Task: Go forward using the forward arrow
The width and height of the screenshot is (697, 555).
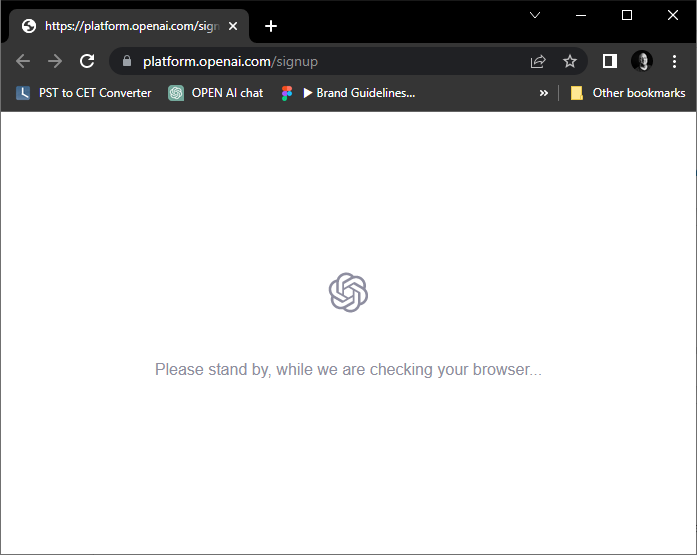Action: tap(55, 61)
